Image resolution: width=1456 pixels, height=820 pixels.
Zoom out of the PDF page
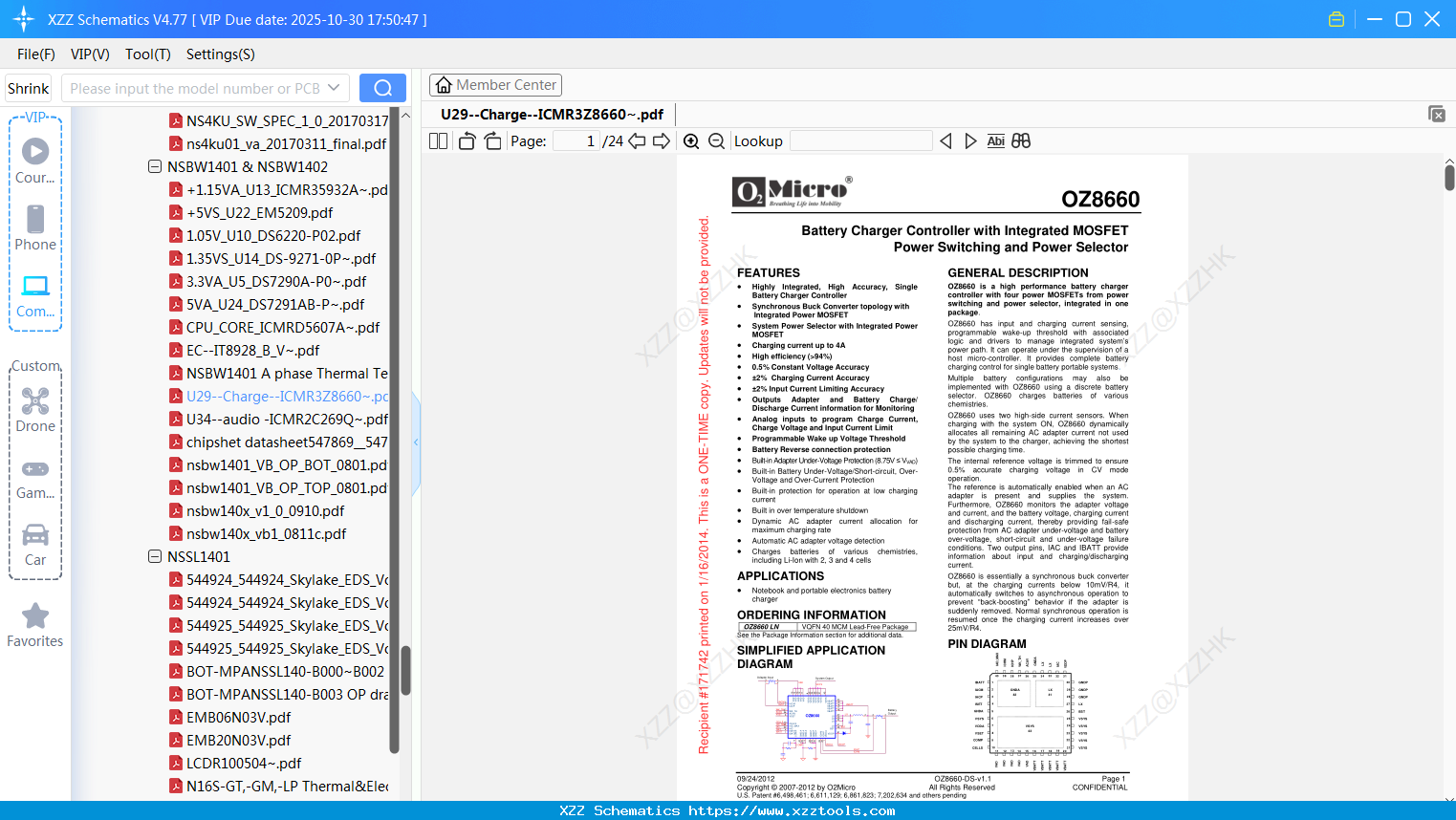(716, 141)
